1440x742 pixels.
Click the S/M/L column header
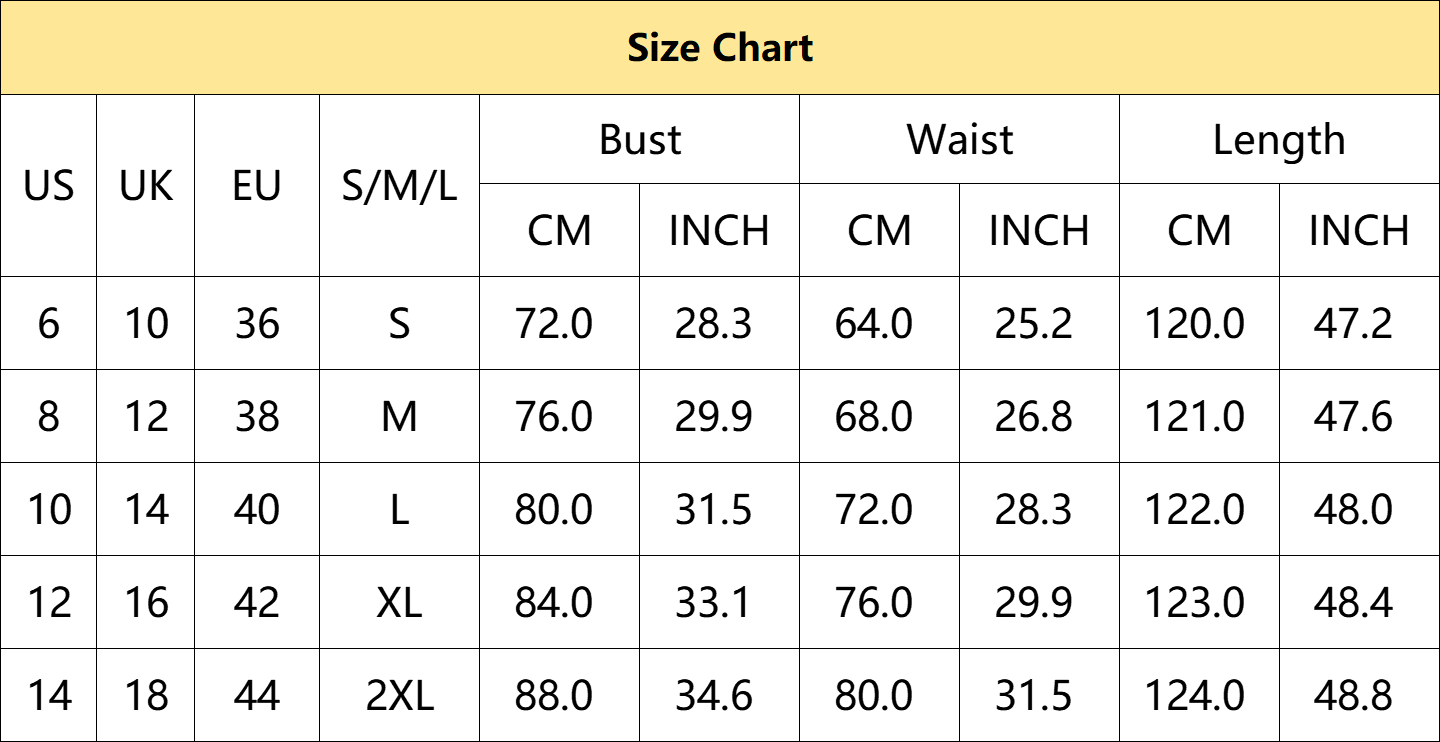(x=399, y=185)
